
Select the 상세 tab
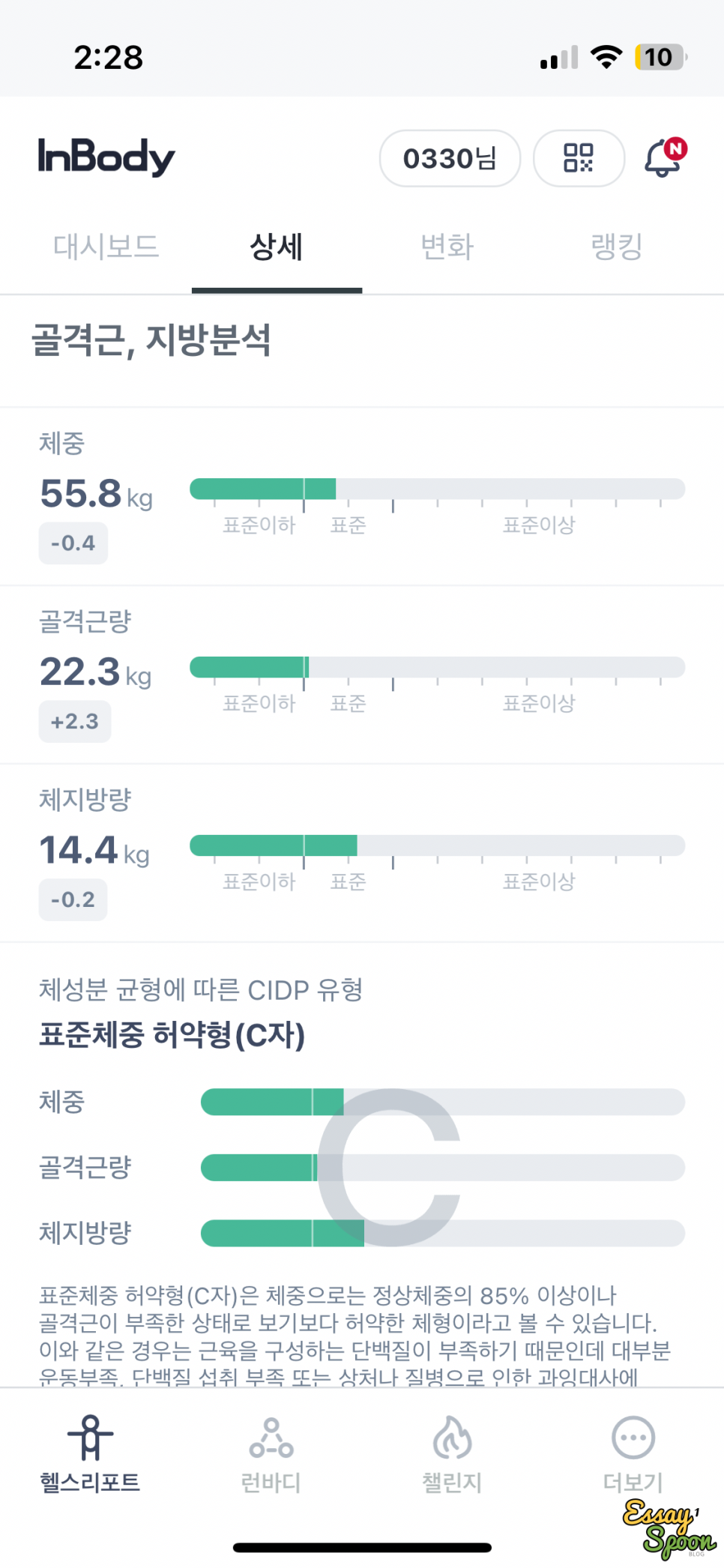[x=277, y=247]
